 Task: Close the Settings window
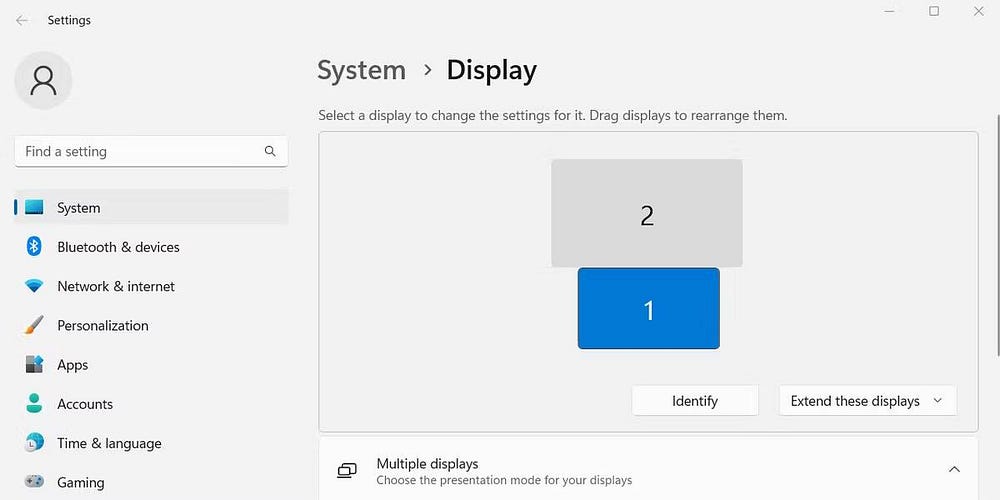coord(978,11)
